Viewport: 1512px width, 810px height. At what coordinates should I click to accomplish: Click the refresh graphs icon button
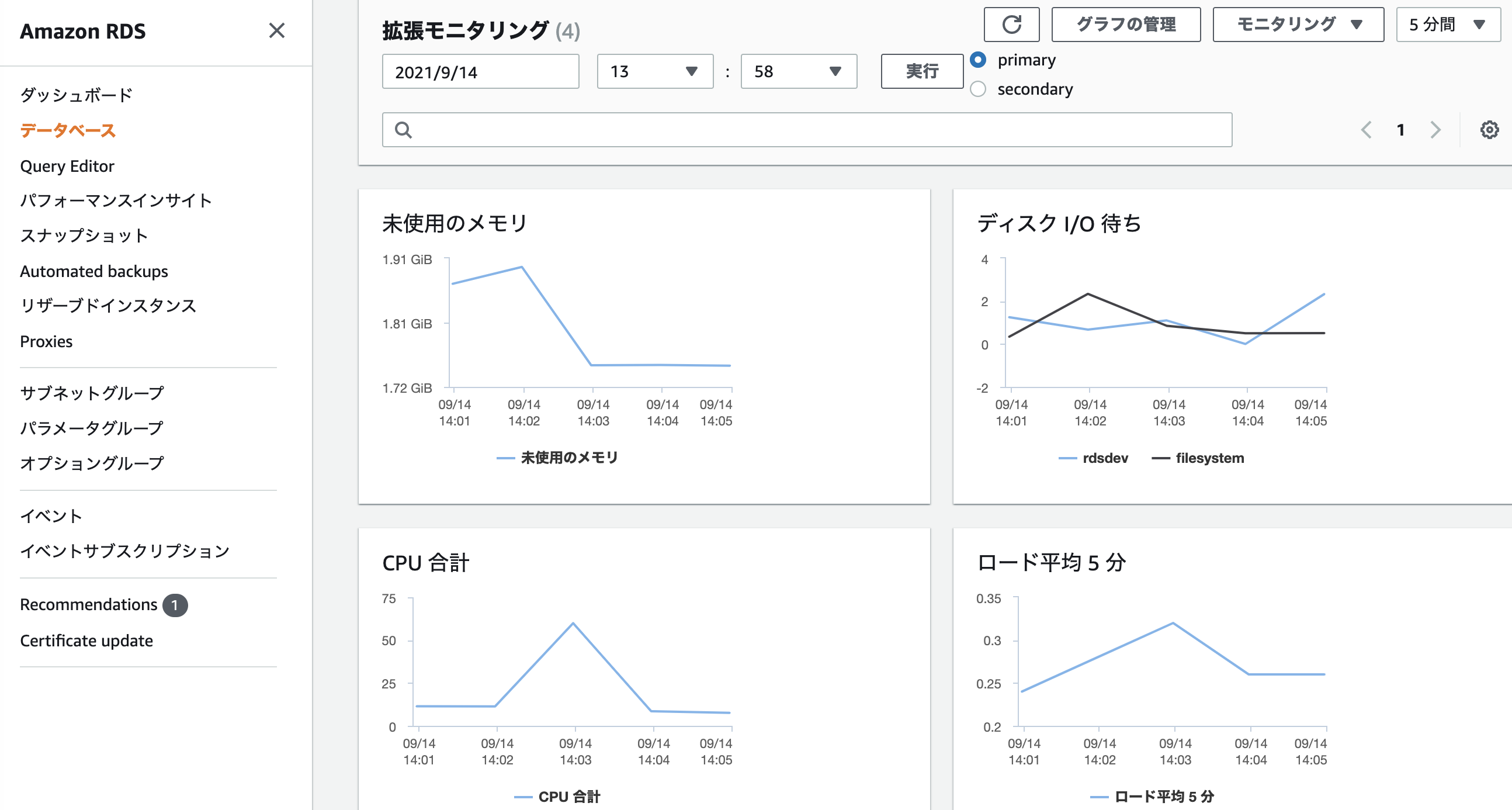pyautogui.click(x=1011, y=25)
